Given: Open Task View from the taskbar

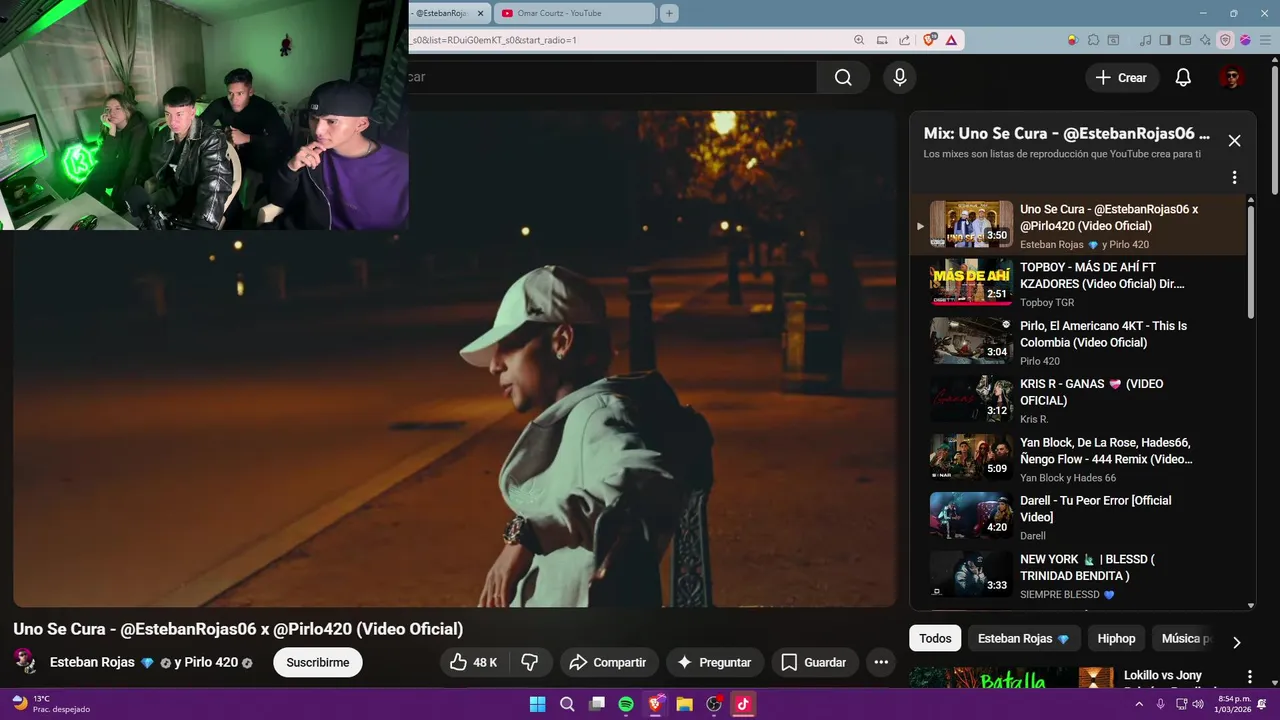Looking at the screenshot, I should 597,704.
